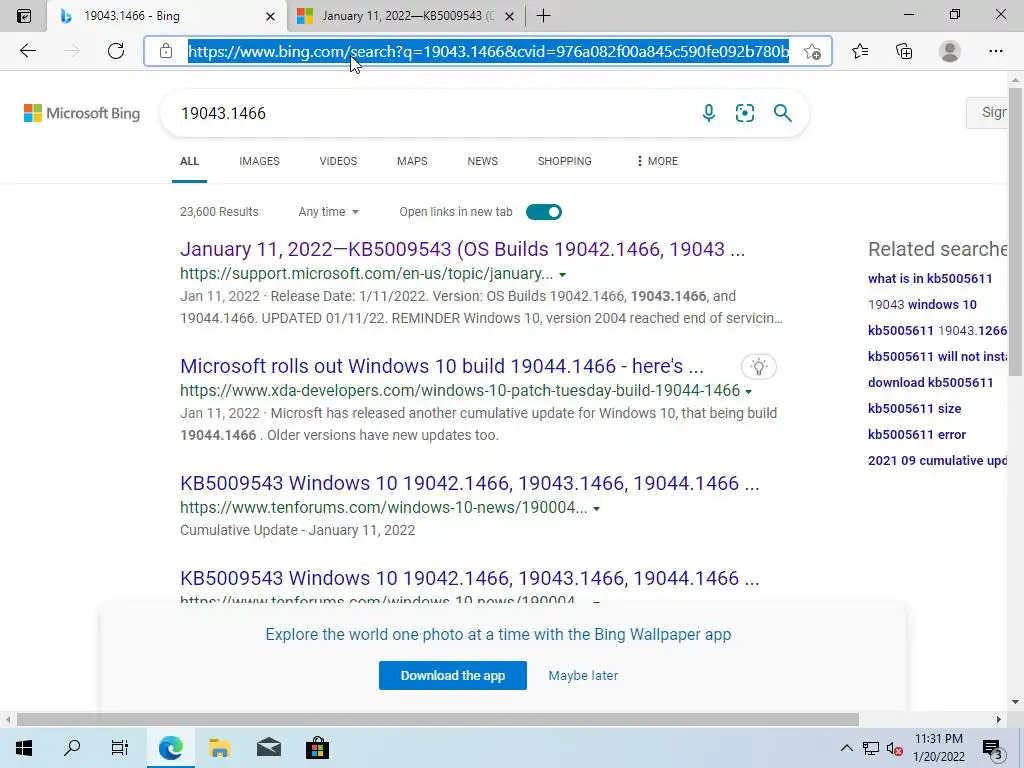This screenshot has width=1024, height=768.
Task: Open the Mail app on taskbar
Action: [x=268, y=748]
